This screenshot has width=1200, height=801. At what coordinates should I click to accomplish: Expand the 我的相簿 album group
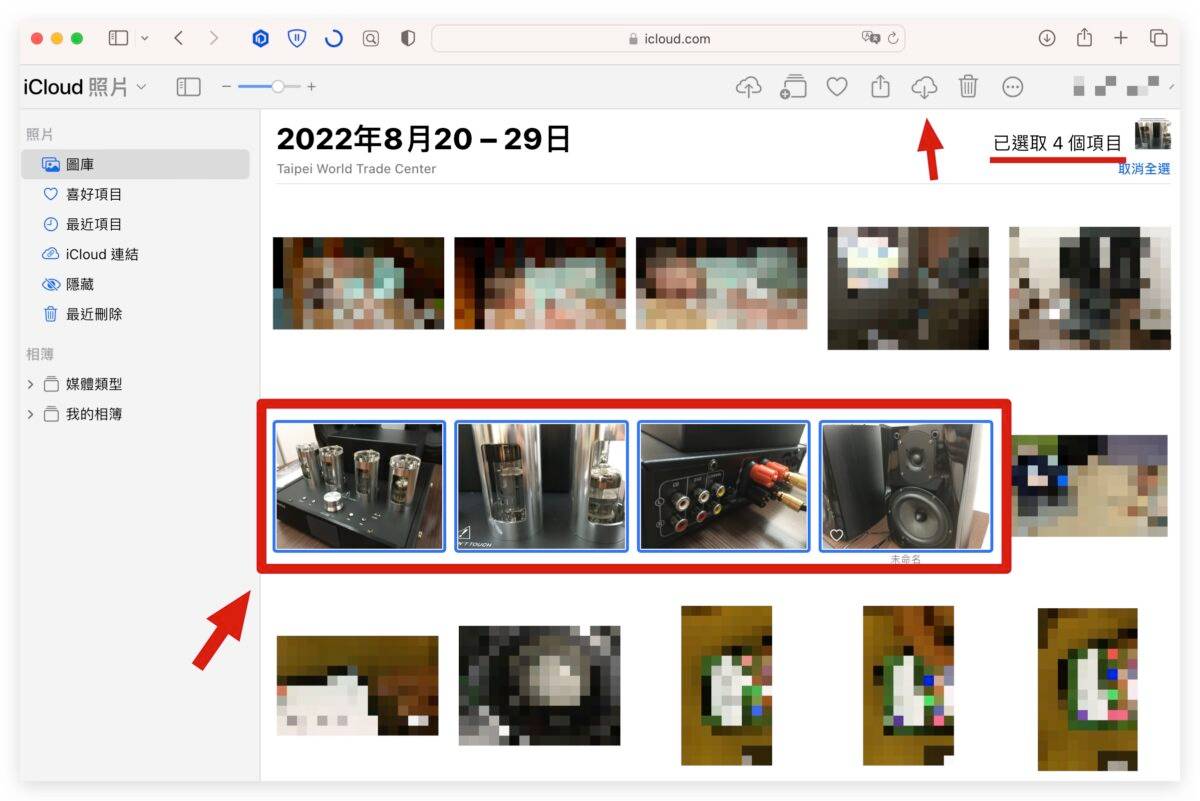[29, 414]
